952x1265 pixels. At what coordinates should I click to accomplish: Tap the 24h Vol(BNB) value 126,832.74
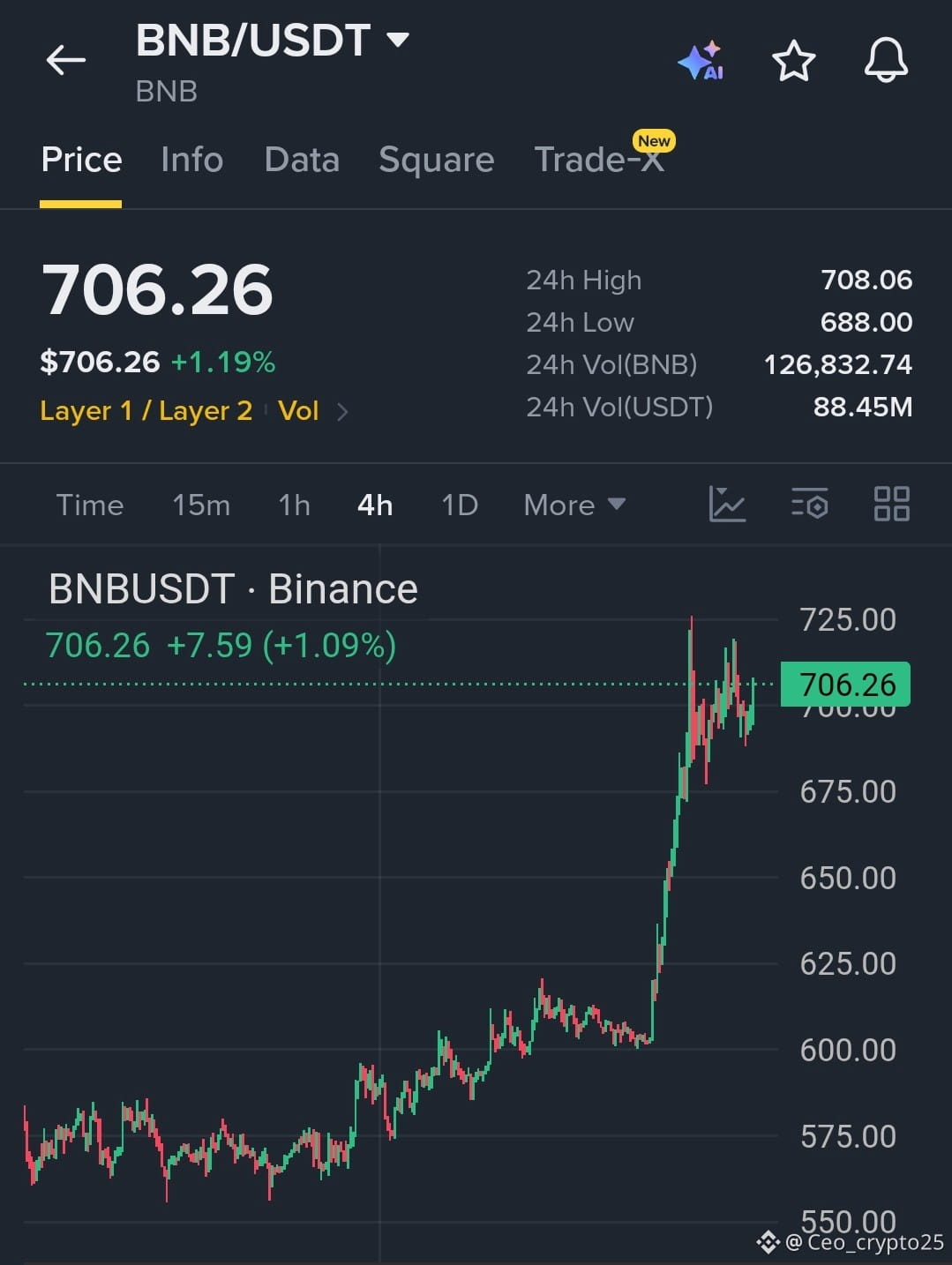point(838,365)
